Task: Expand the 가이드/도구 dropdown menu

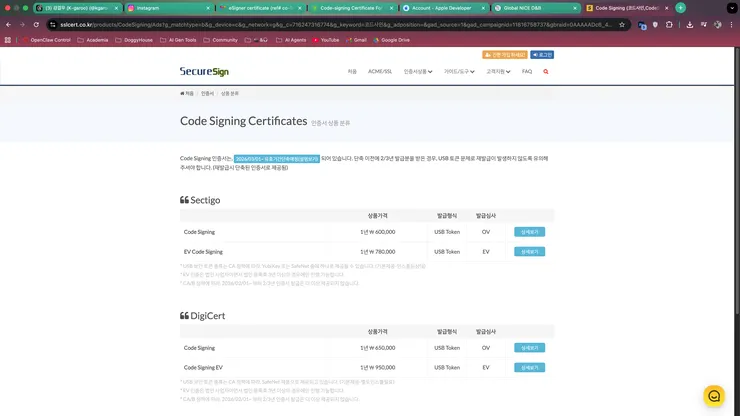Action: pyautogui.click(x=458, y=72)
